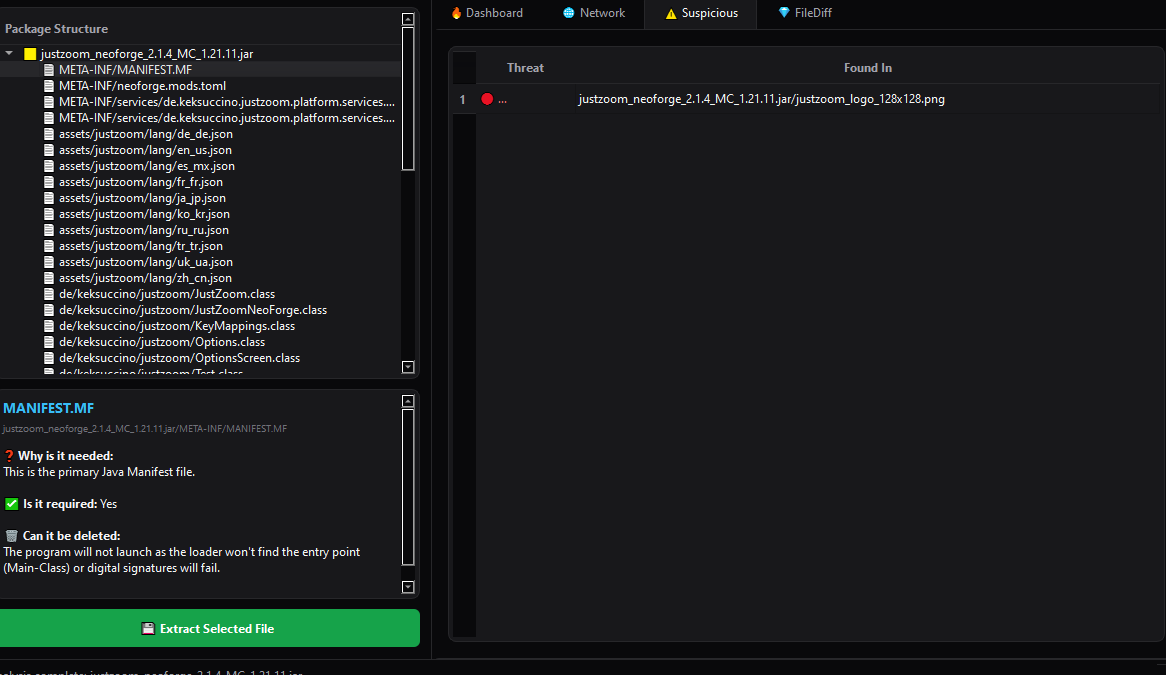Click the package tree scrollbar thumb
Screen dimensions: 1166x675
408,99
